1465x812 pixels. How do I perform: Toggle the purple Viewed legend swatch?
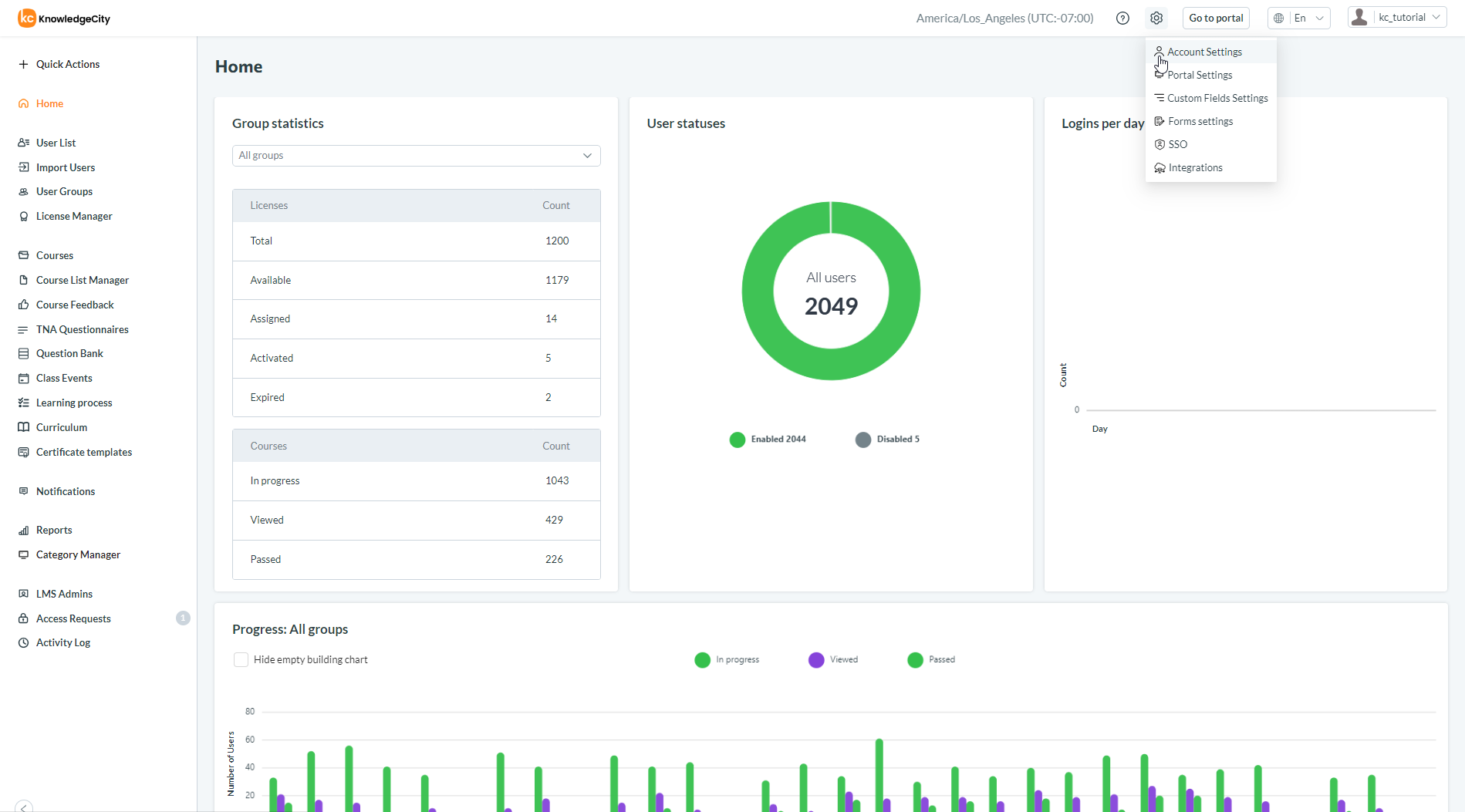coord(816,659)
